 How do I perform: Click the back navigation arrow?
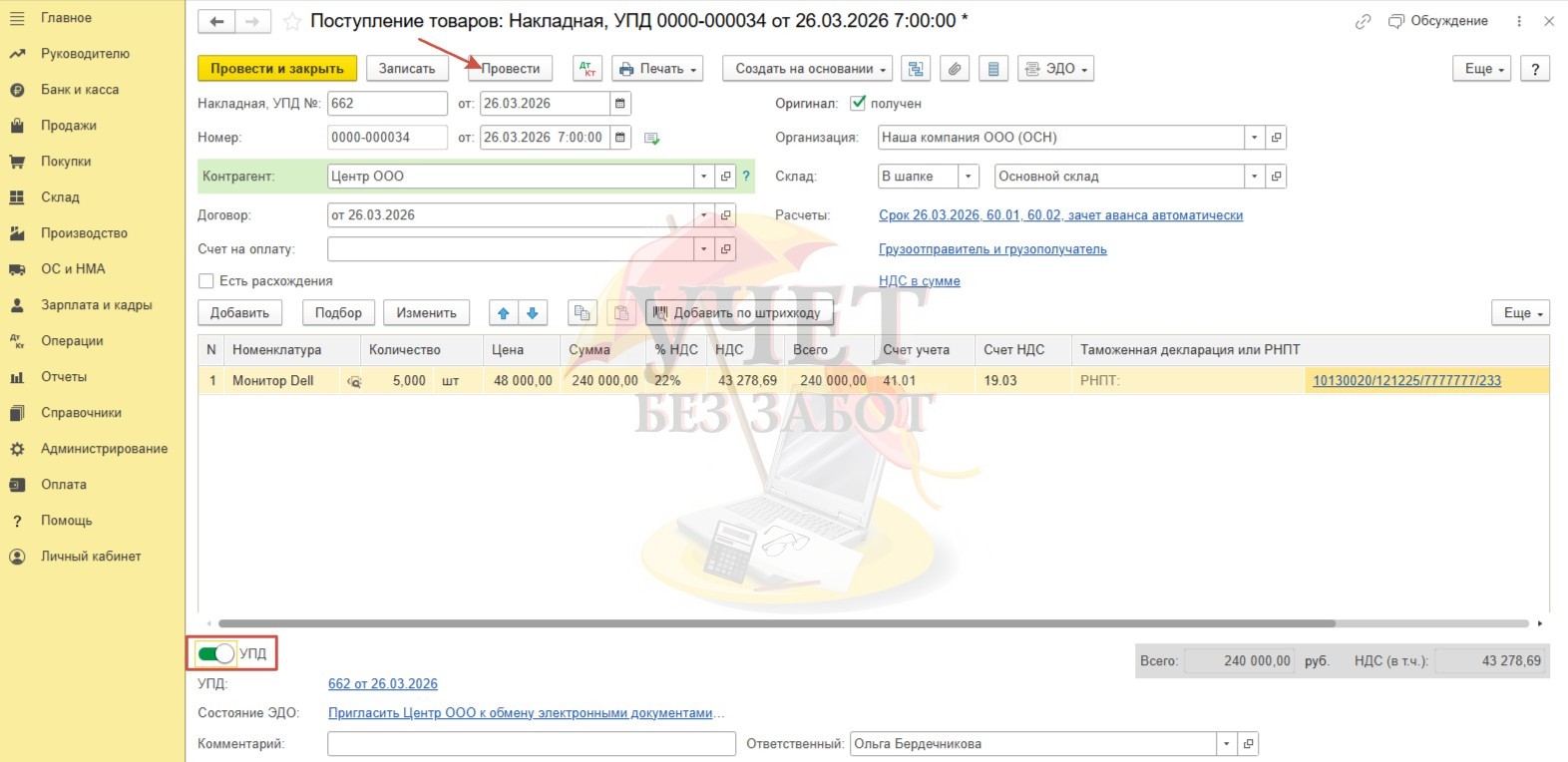coord(216,21)
